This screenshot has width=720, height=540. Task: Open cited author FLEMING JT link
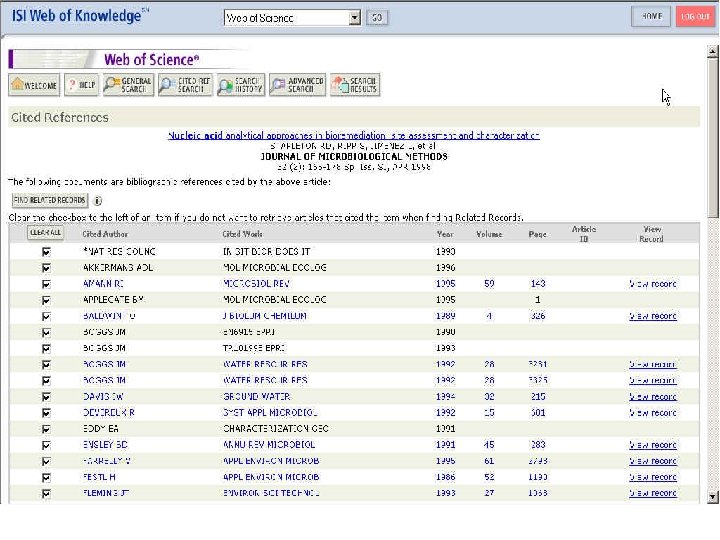tap(106, 493)
